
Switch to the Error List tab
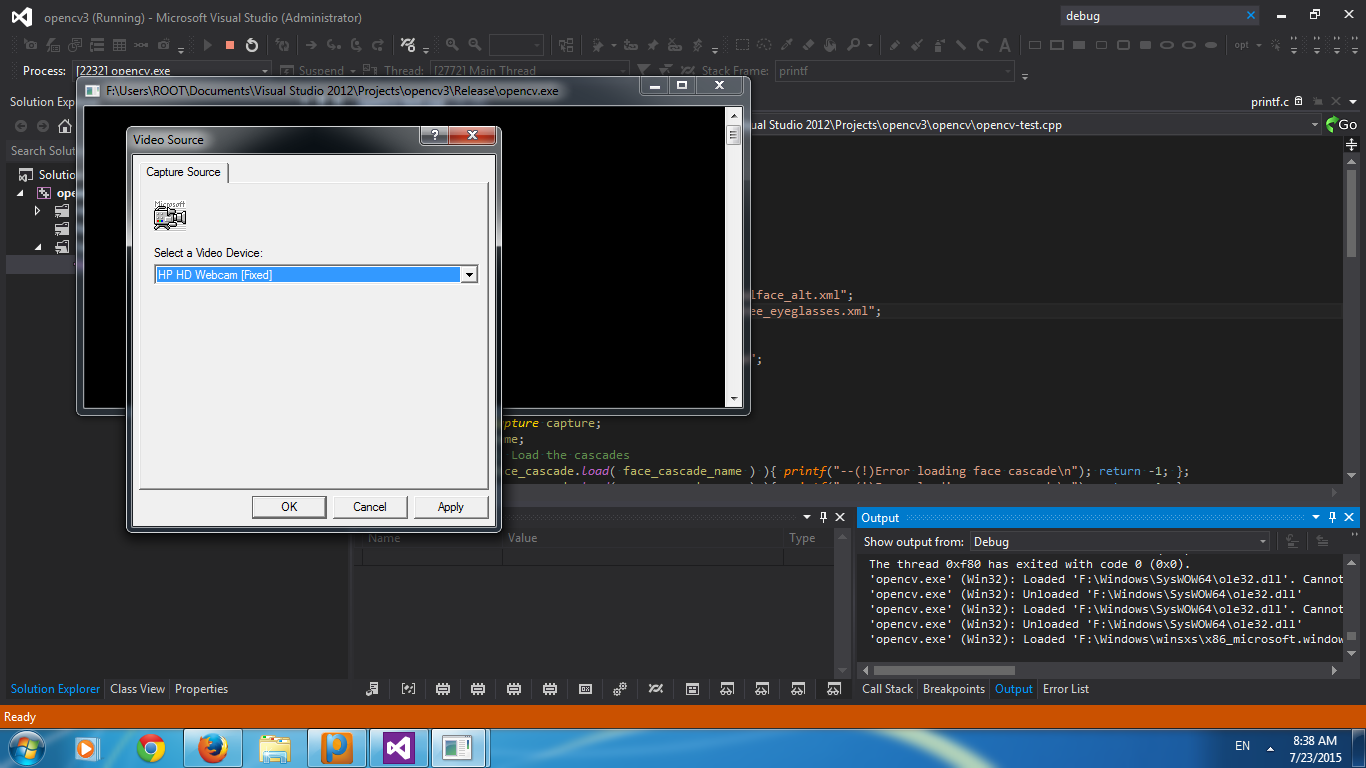[1066, 689]
